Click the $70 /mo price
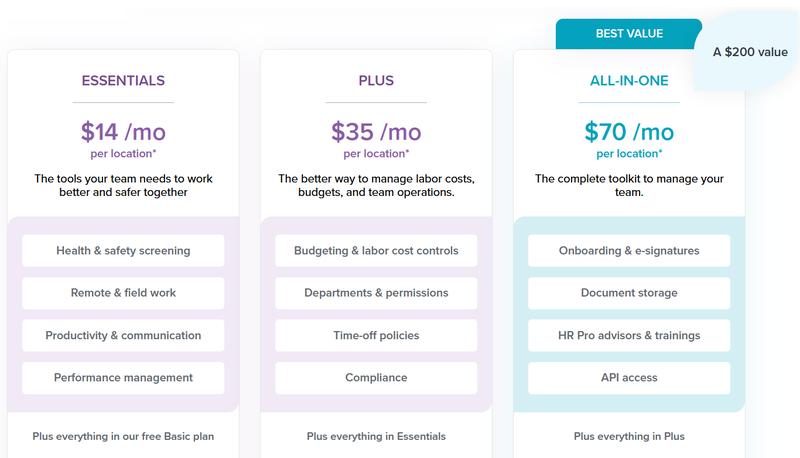This screenshot has width=800, height=458. coord(629,132)
